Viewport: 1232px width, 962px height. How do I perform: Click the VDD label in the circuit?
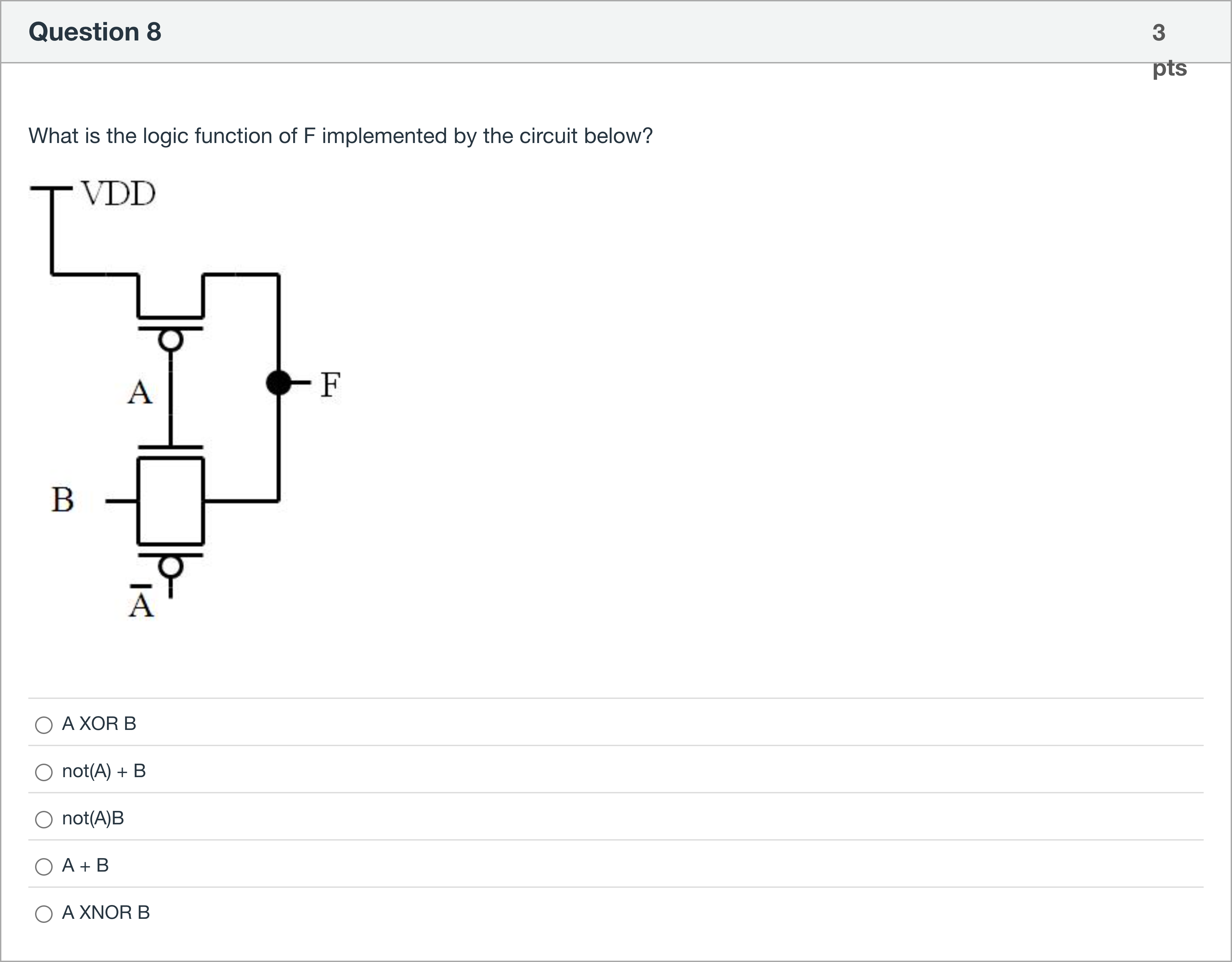tap(117, 193)
